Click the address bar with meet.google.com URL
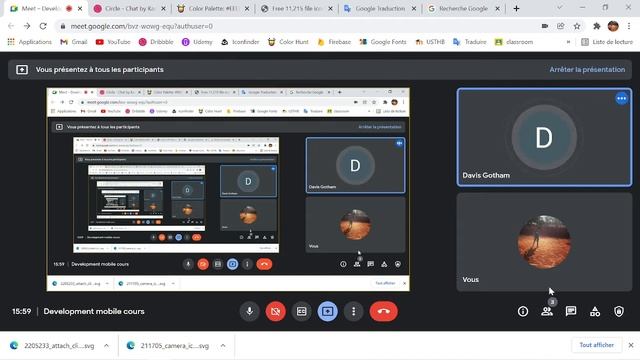The height and width of the screenshot is (360, 640). [x=299, y=26]
